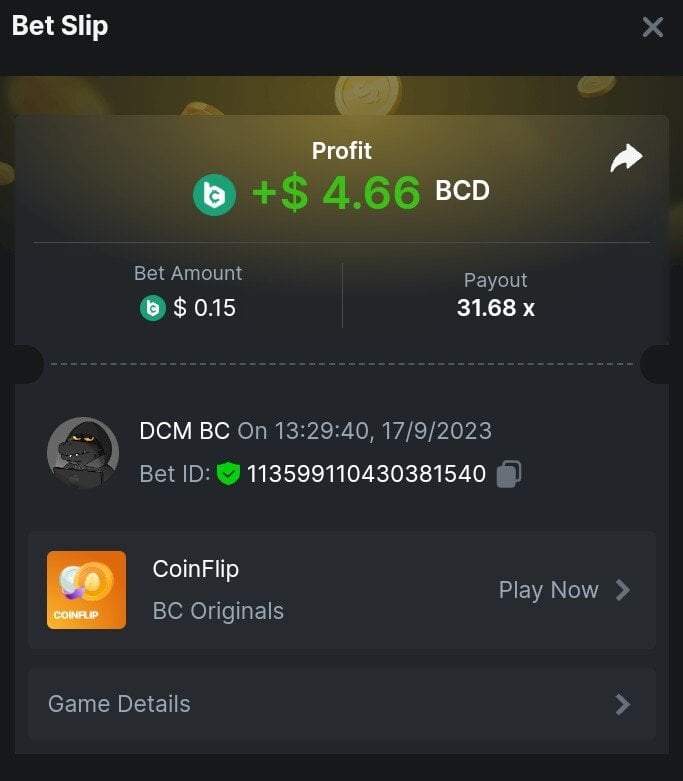Click the DCM BC username
Viewport: 683px width, 781px height.
click(x=184, y=431)
